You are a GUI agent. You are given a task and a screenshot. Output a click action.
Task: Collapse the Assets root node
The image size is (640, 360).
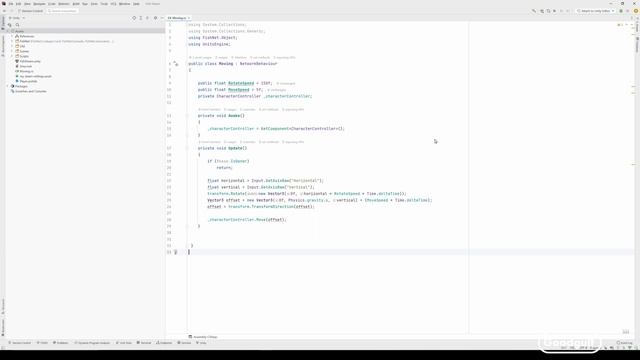(8, 31)
